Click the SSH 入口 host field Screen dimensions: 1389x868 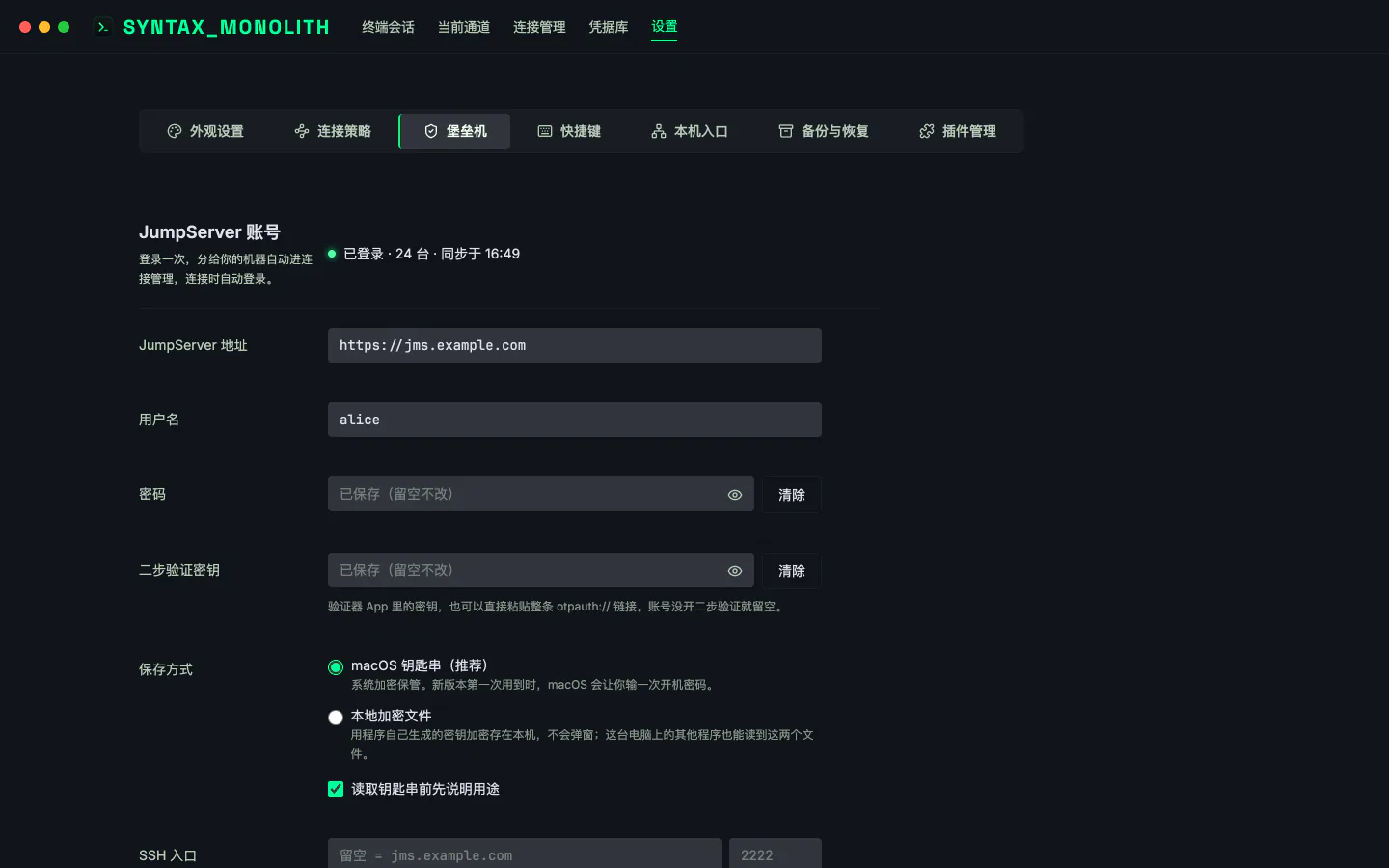pyautogui.click(x=525, y=854)
